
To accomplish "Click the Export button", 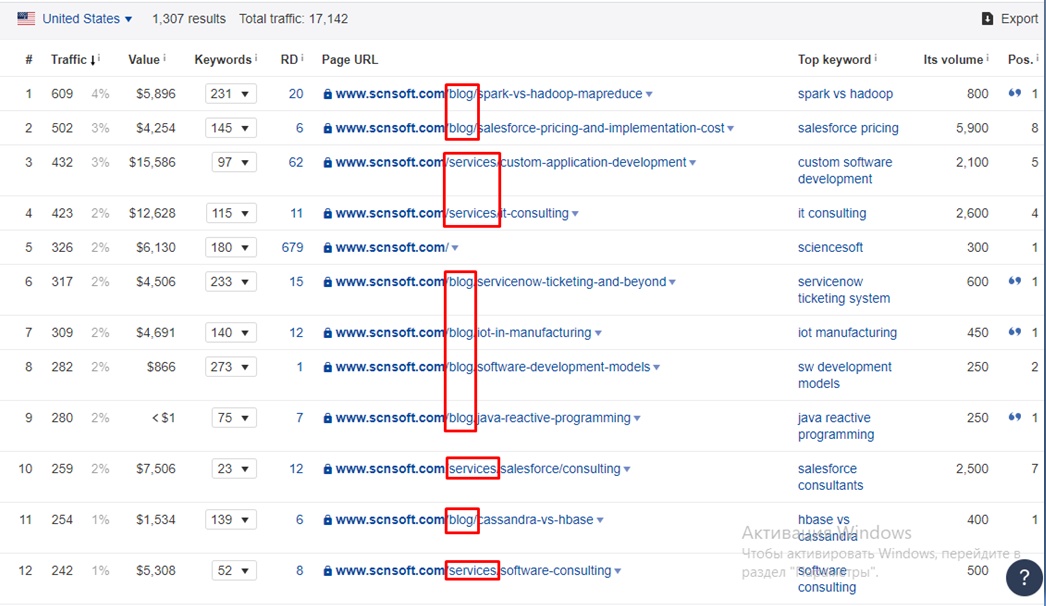I will [1010, 19].
